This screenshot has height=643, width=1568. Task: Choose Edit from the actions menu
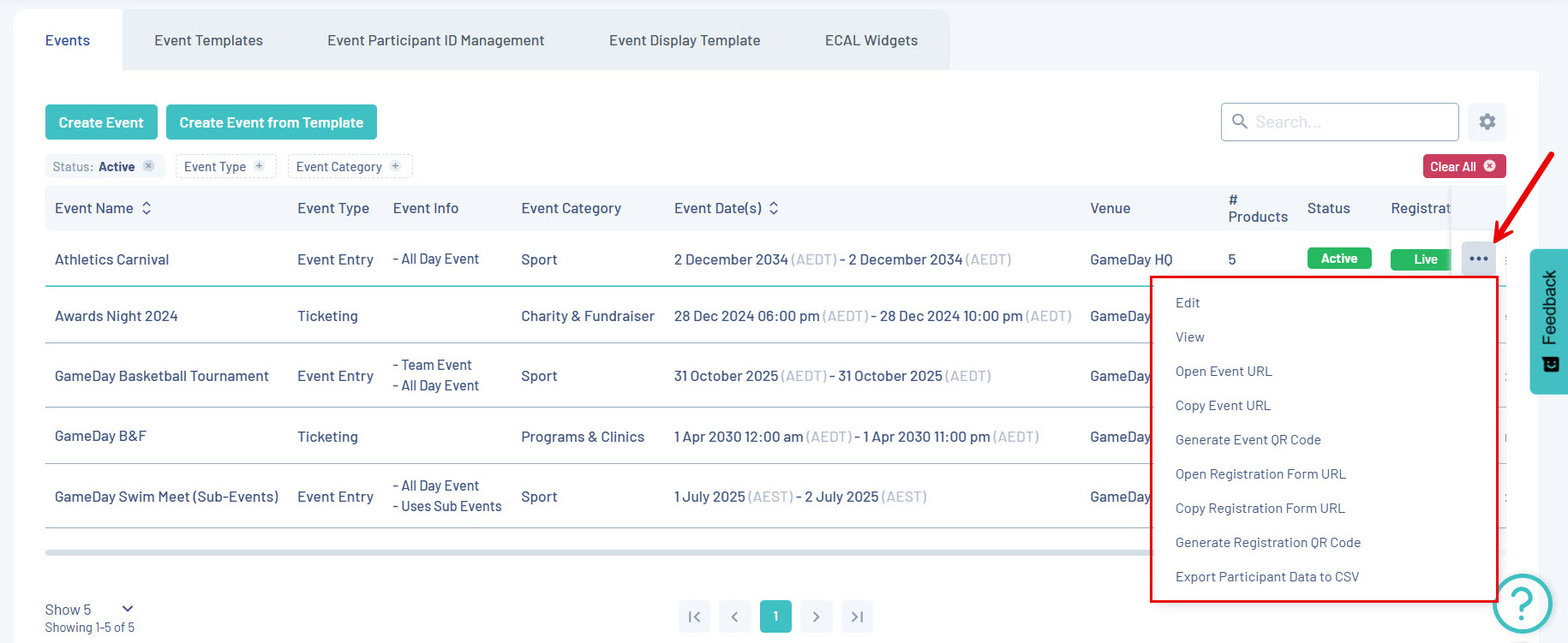coord(1188,303)
